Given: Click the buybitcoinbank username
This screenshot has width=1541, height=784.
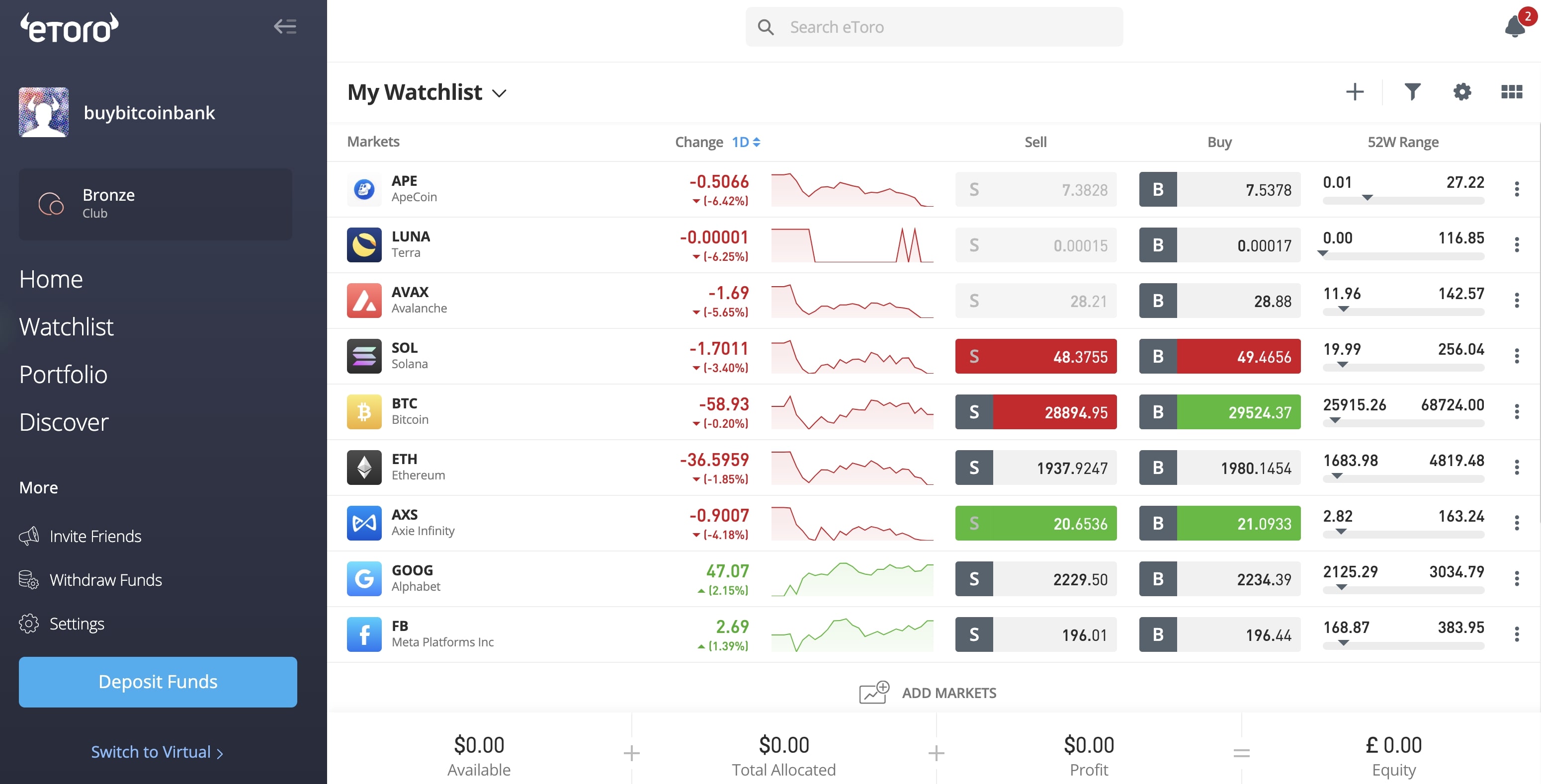Looking at the screenshot, I should coord(149,113).
